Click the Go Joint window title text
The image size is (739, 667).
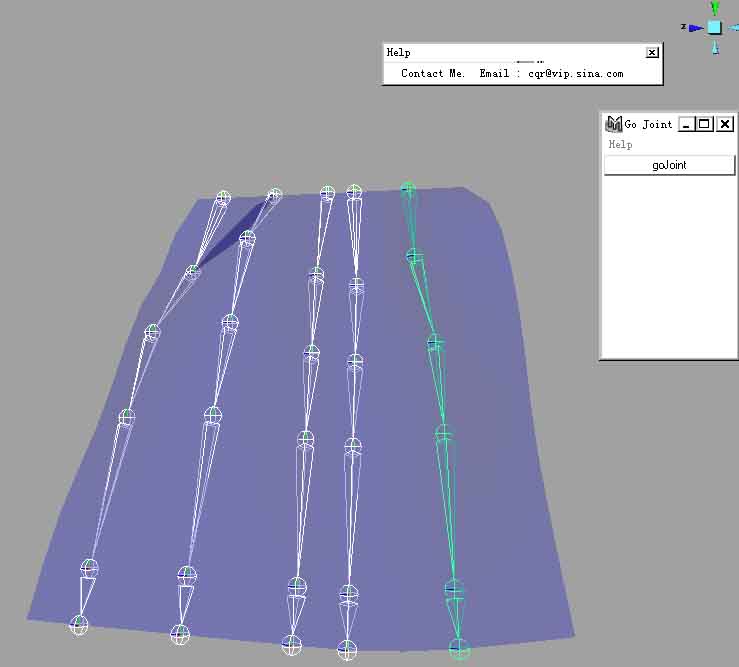click(x=648, y=124)
